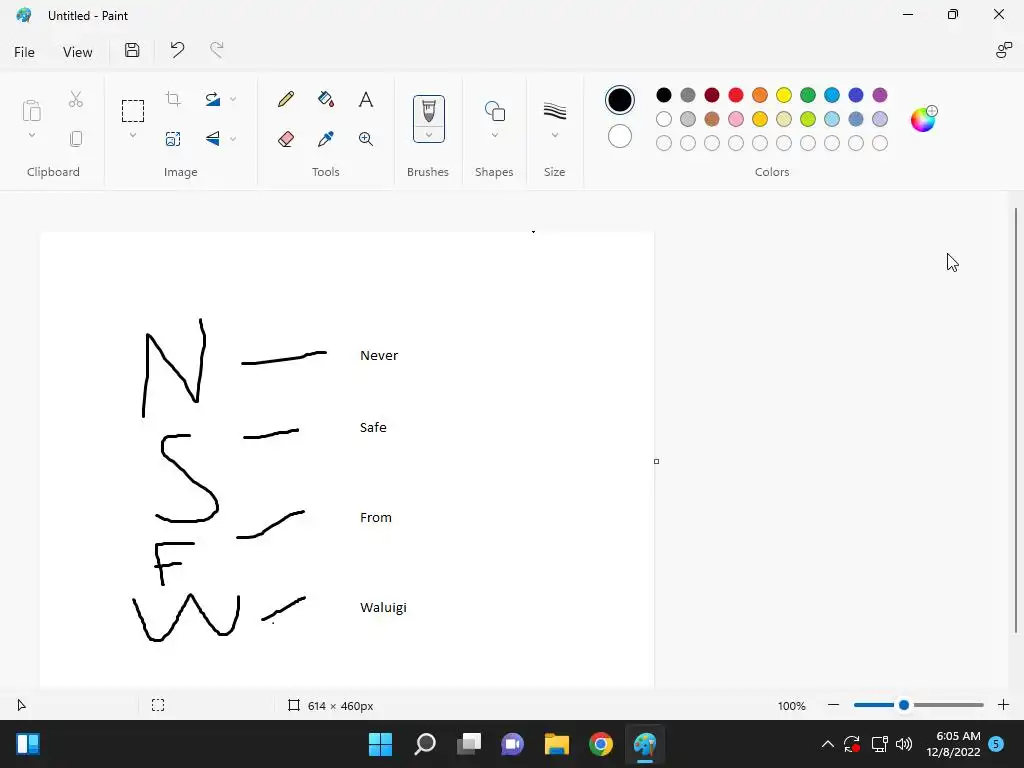Open the View menu
This screenshot has height=768, width=1024.
point(78,52)
